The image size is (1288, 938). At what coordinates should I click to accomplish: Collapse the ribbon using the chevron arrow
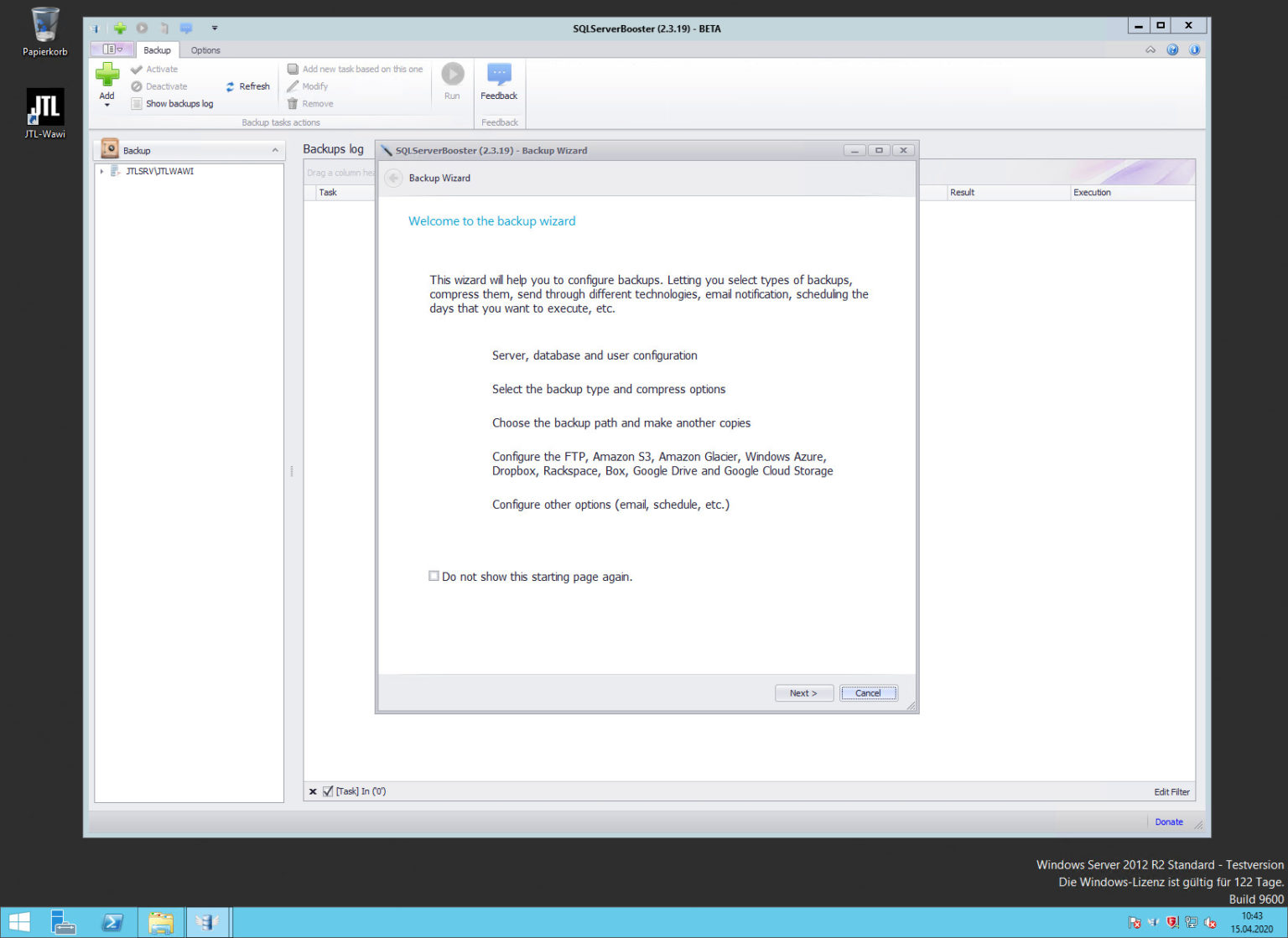1150,50
